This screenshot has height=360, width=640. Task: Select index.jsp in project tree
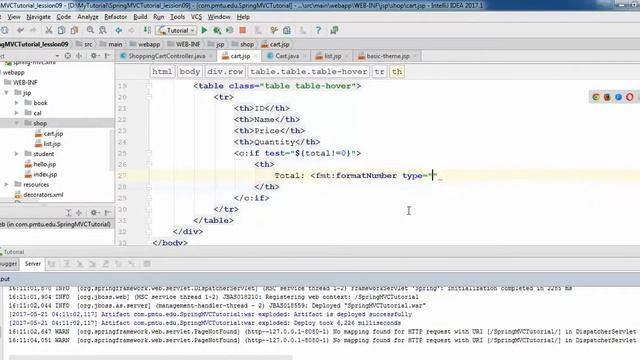point(45,174)
